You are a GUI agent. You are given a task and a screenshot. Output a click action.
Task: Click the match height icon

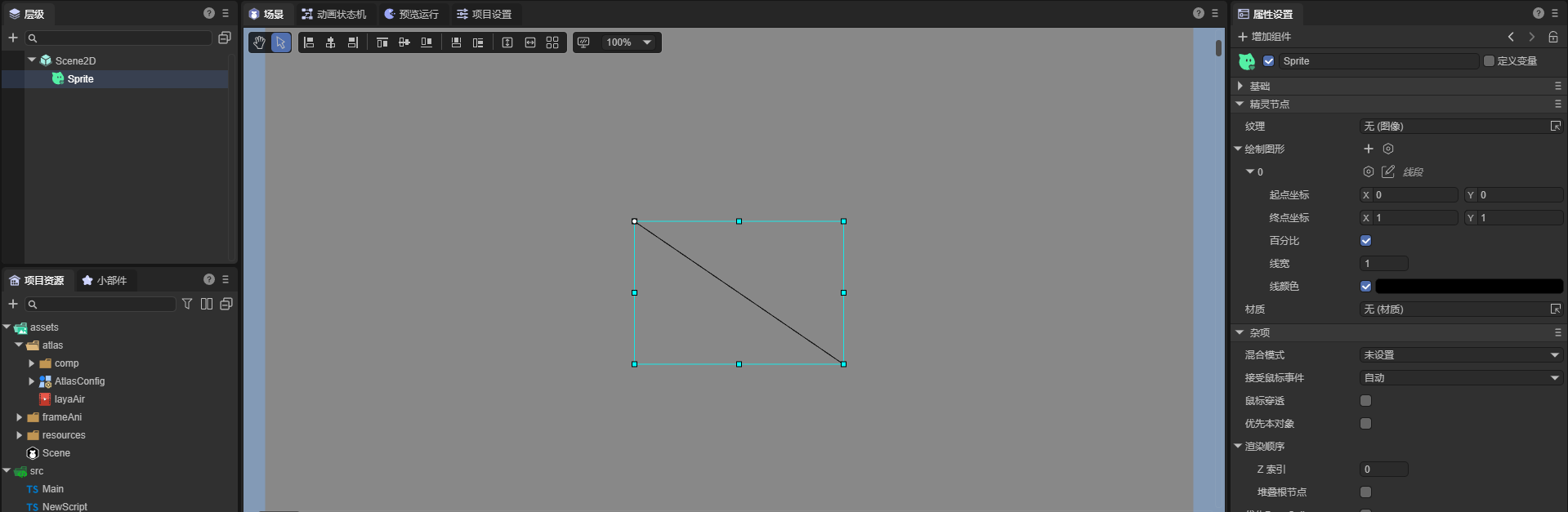click(x=507, y=42)
